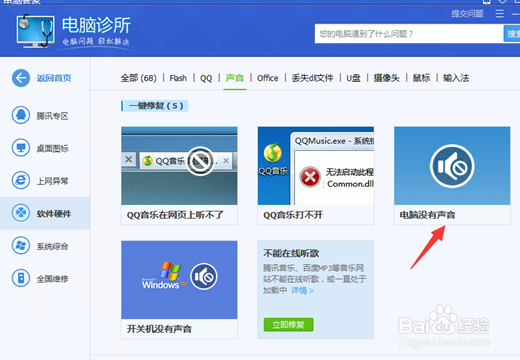The height and width of the screenshot is (360, 520).
Task: Click the 您的电脑遇到了什么问题 search field
Action: pos(409,34)
